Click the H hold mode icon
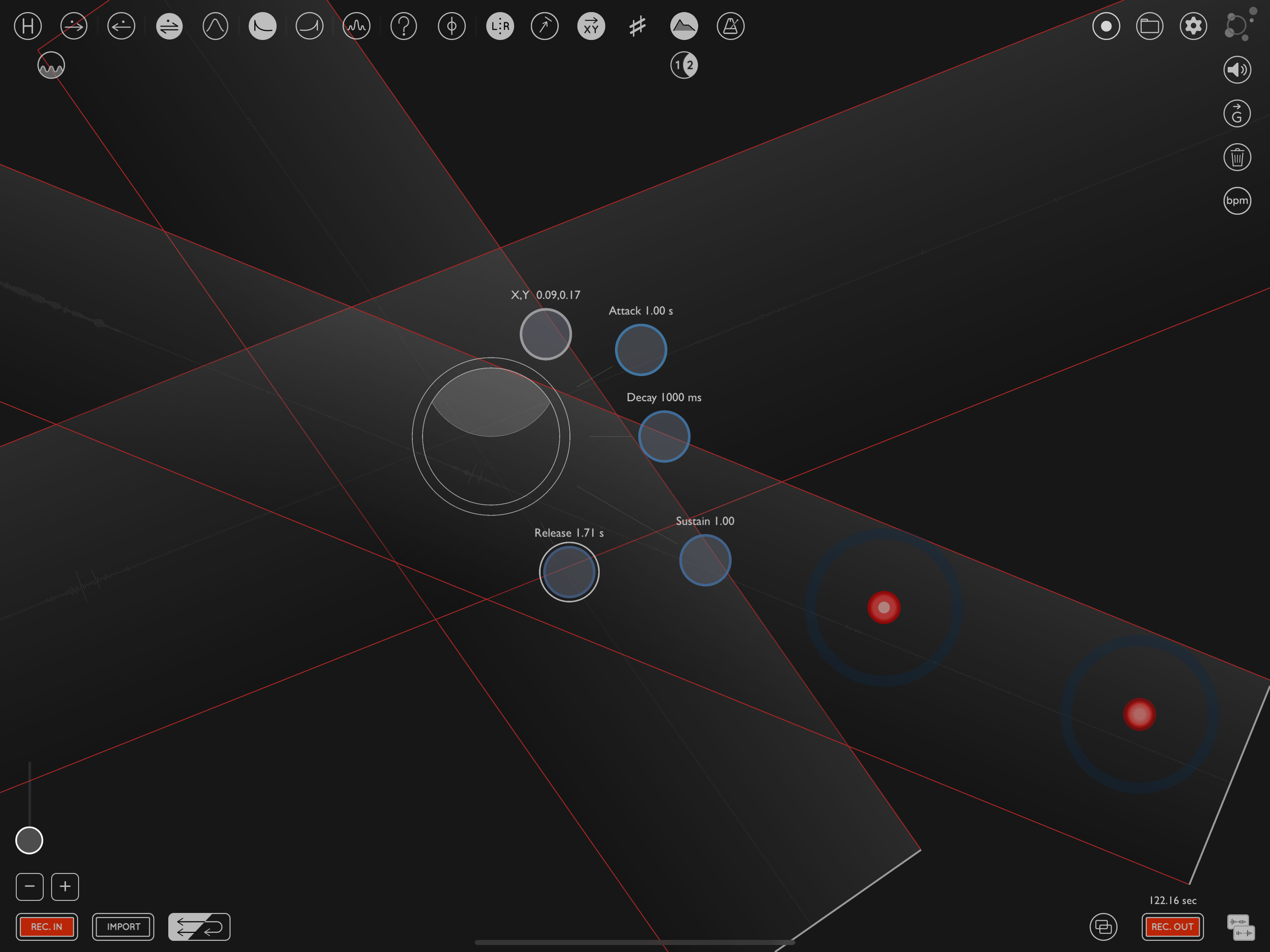This screenshot has width=1270, height=952. [x=27, y=26]
